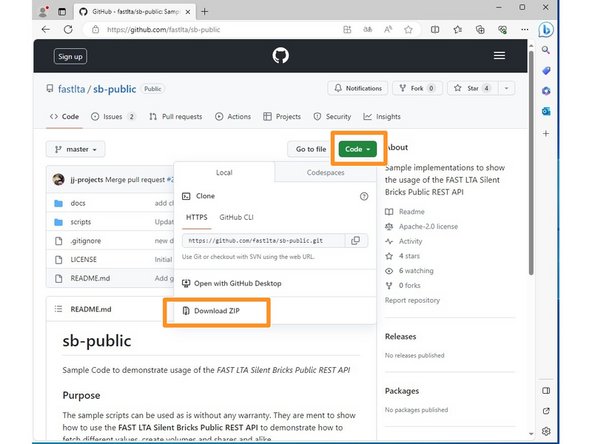The height and width of the screenshot is (444, 592).
Task: Click the browser back arrow
Action: [x=46, y=29]
